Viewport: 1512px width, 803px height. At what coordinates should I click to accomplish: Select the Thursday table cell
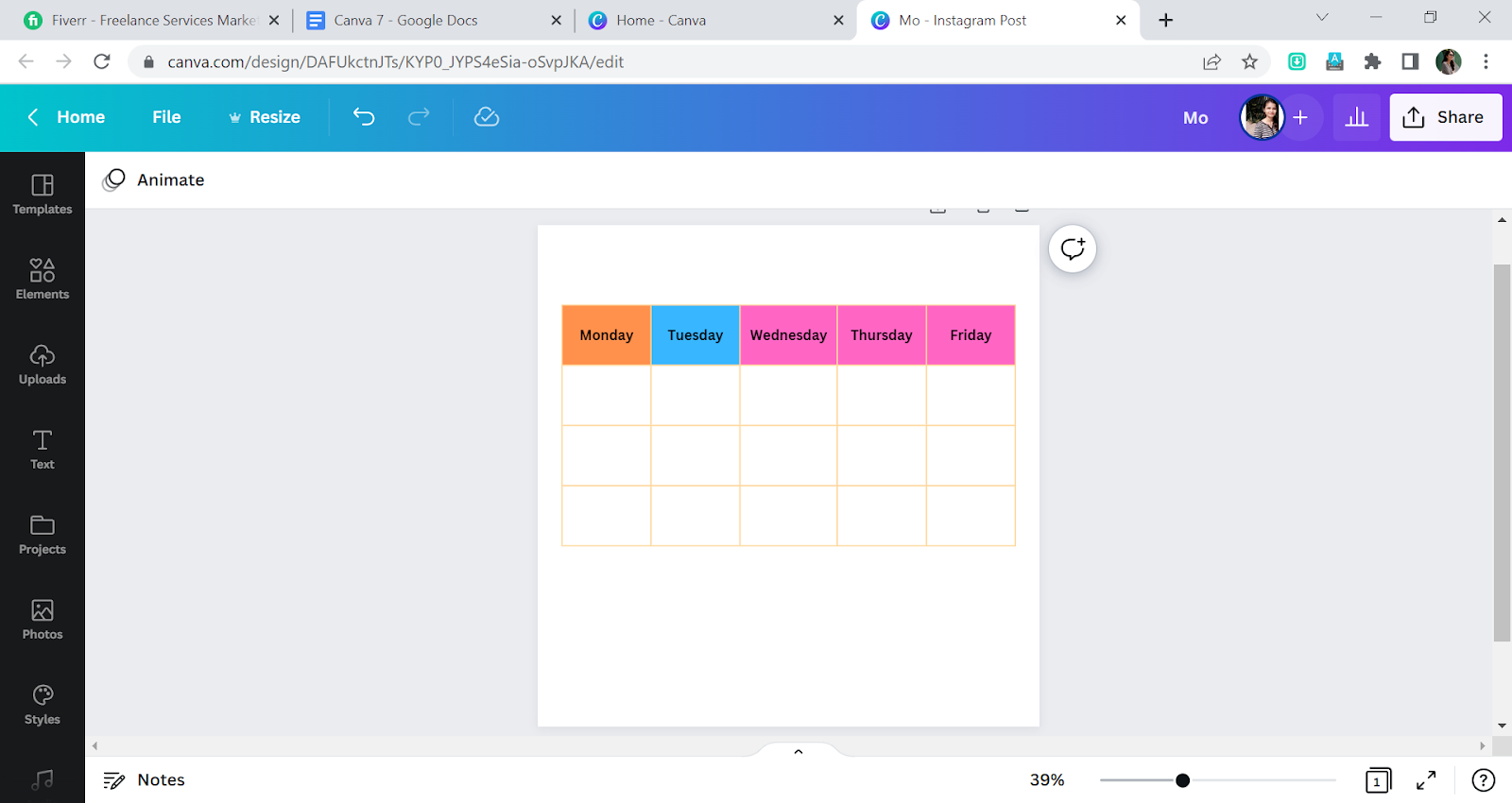point(882,335)
